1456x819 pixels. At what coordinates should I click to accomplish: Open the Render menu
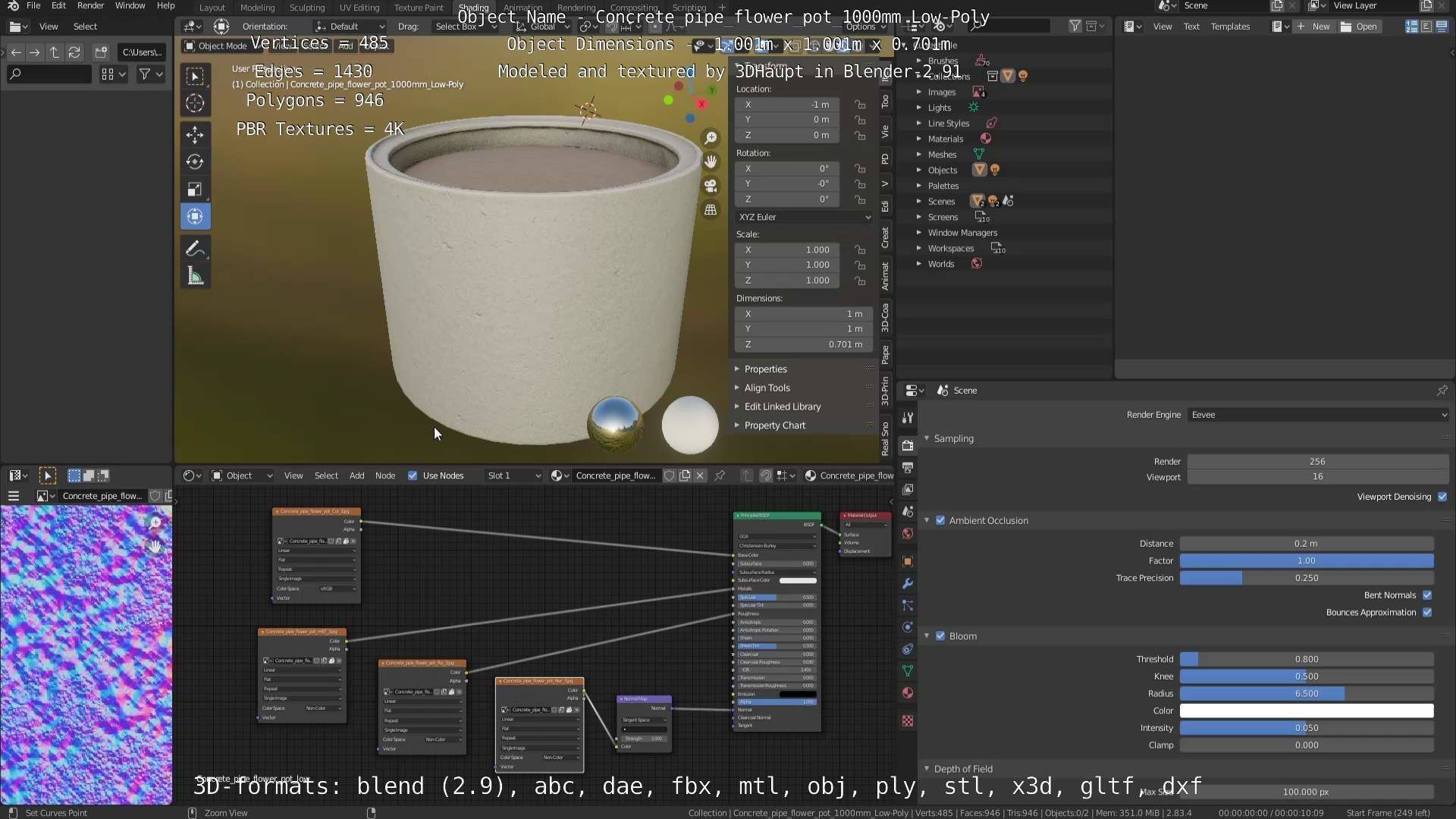90,6
